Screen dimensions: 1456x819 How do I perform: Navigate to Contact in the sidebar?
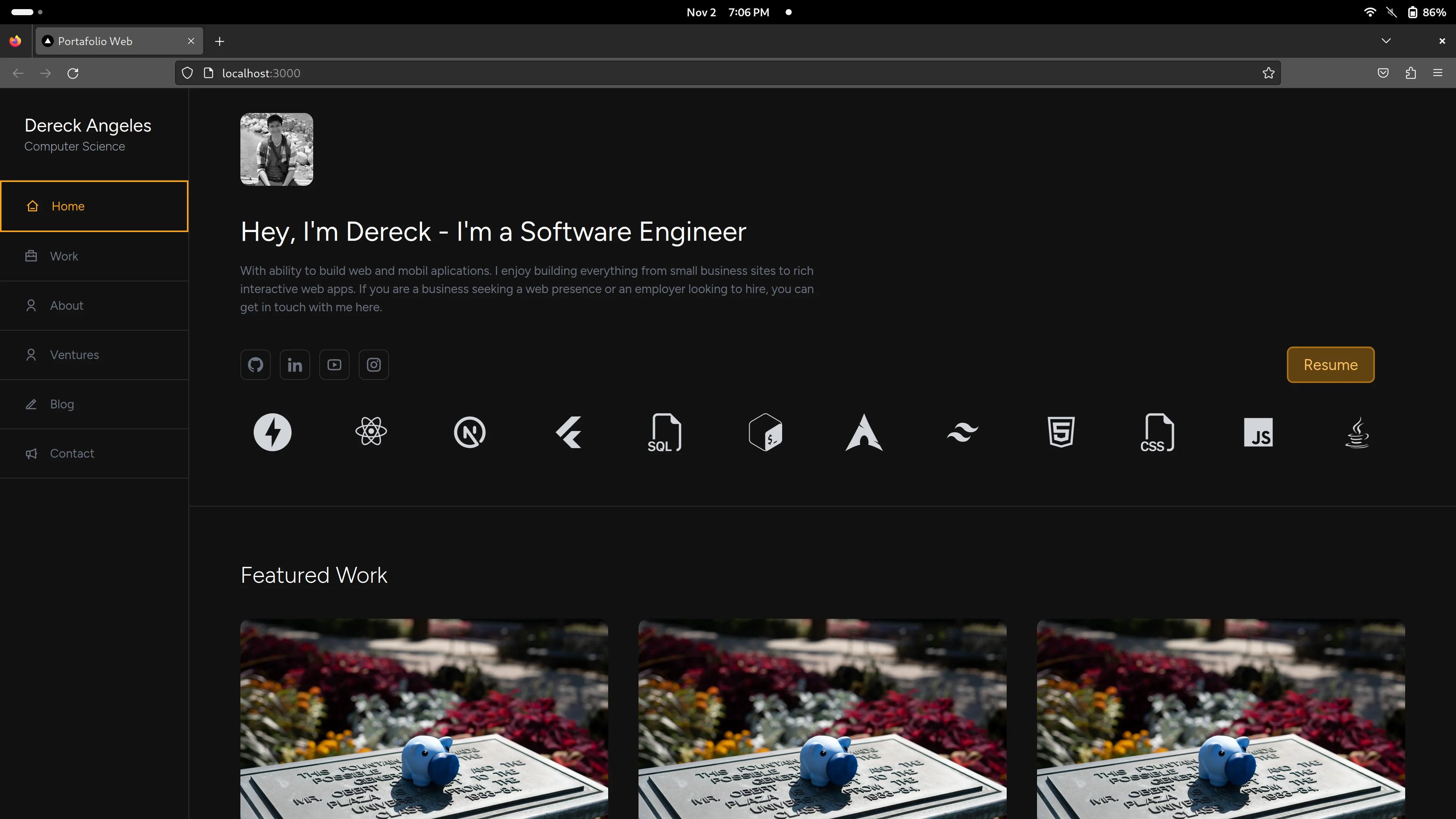click(x=72, y=453)
